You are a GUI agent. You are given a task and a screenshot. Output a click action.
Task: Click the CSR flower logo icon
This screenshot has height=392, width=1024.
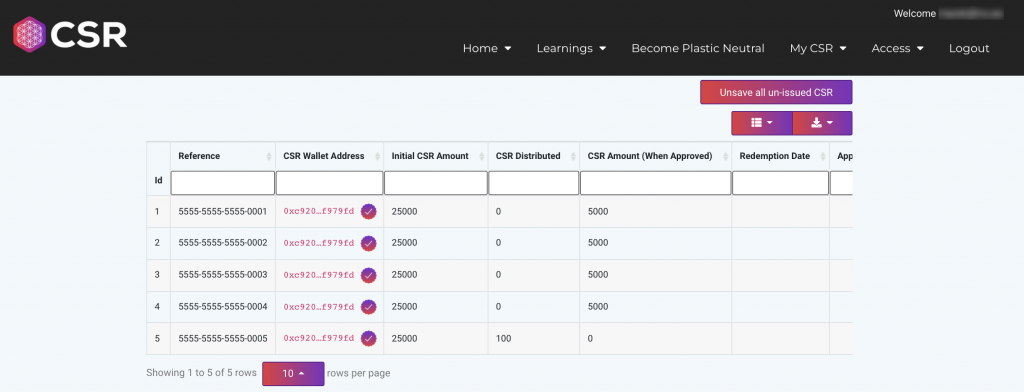click(29, 35)
